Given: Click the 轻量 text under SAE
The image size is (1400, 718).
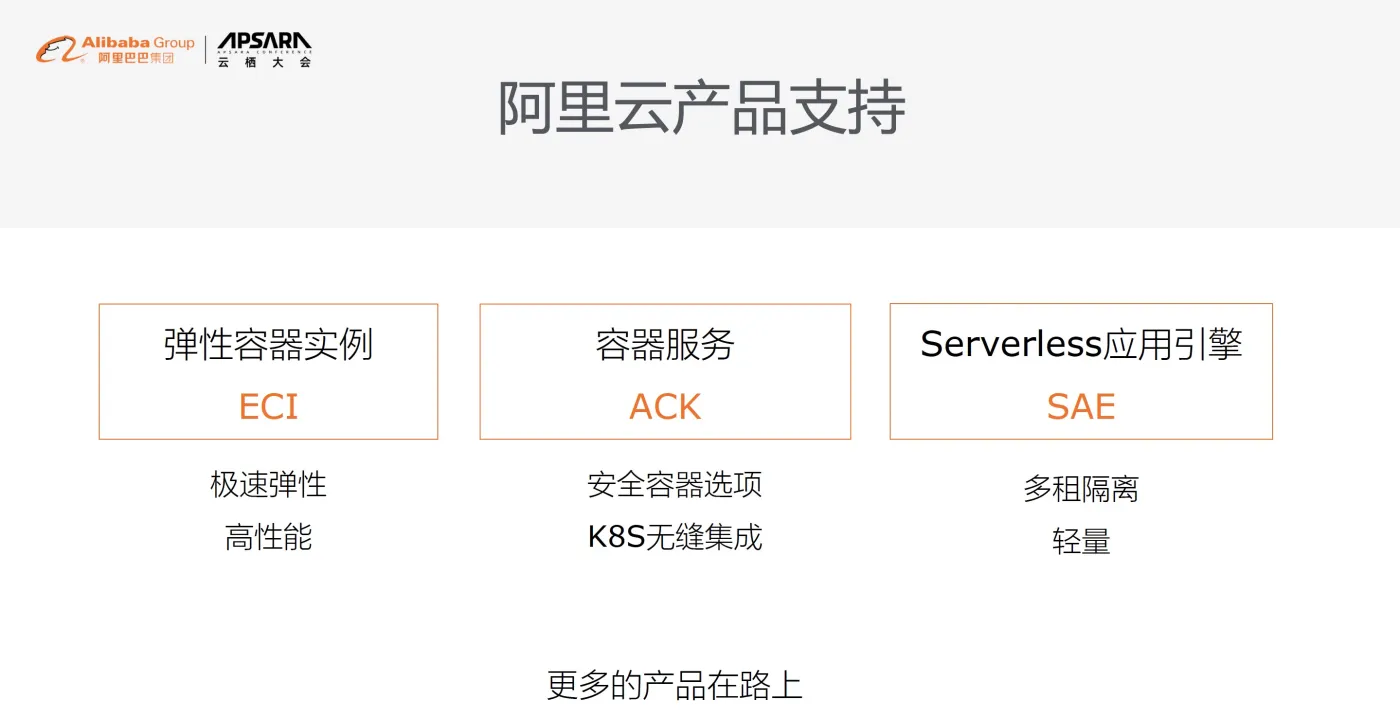Looking at the screenshot, I should pyautogui.click(x=1081, y=542).
